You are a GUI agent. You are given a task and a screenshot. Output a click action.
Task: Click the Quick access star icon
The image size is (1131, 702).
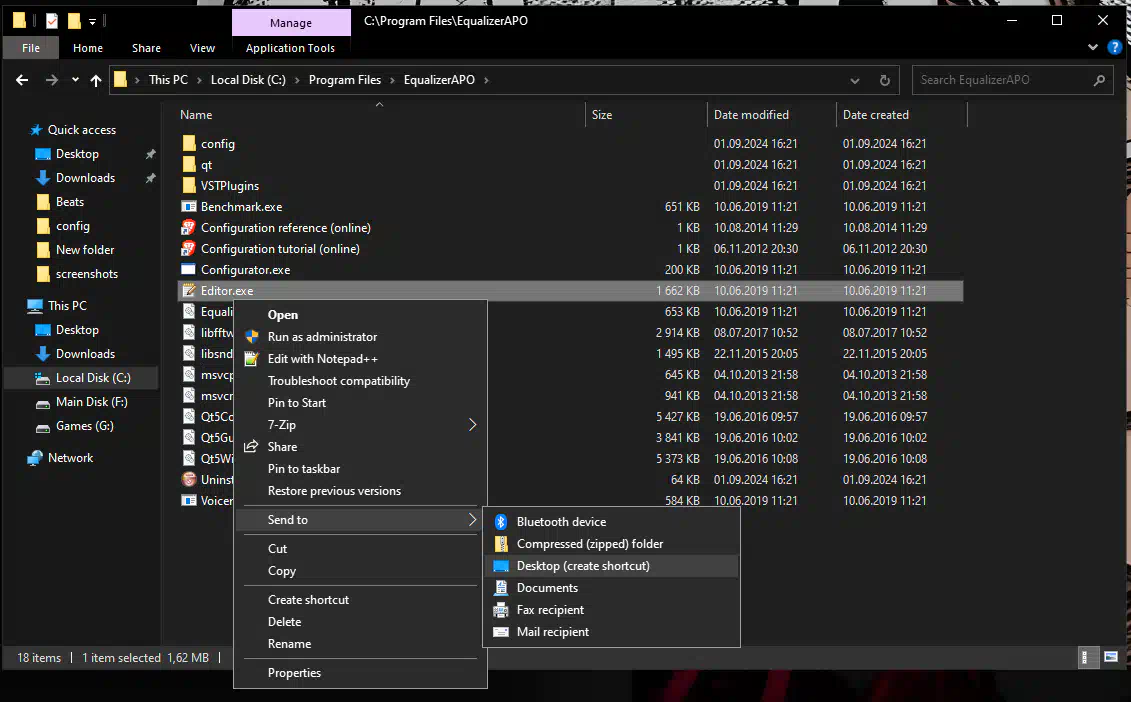tap(36, 130)
